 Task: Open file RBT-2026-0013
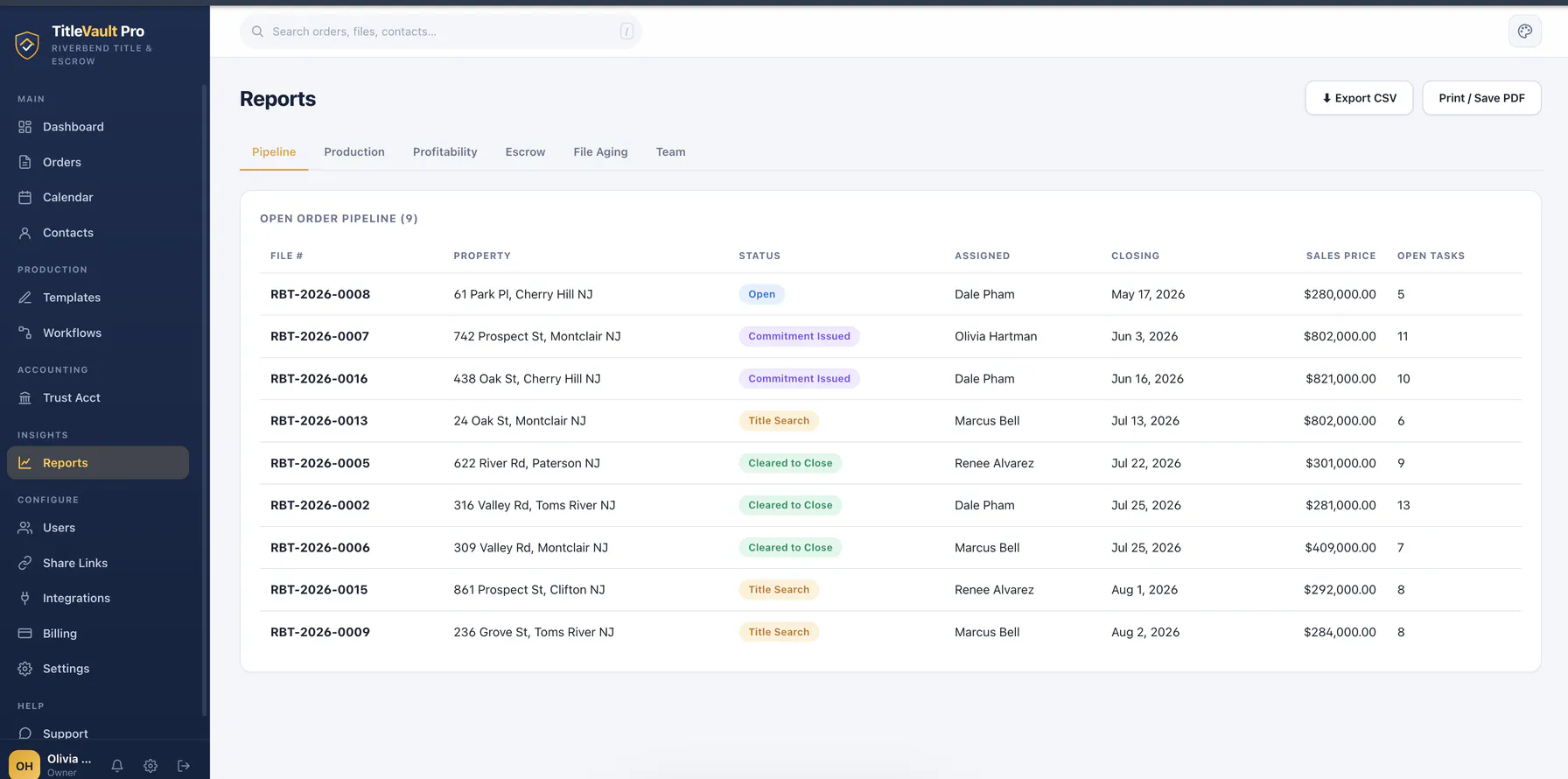pyautogui.click(x=319, y=421)
